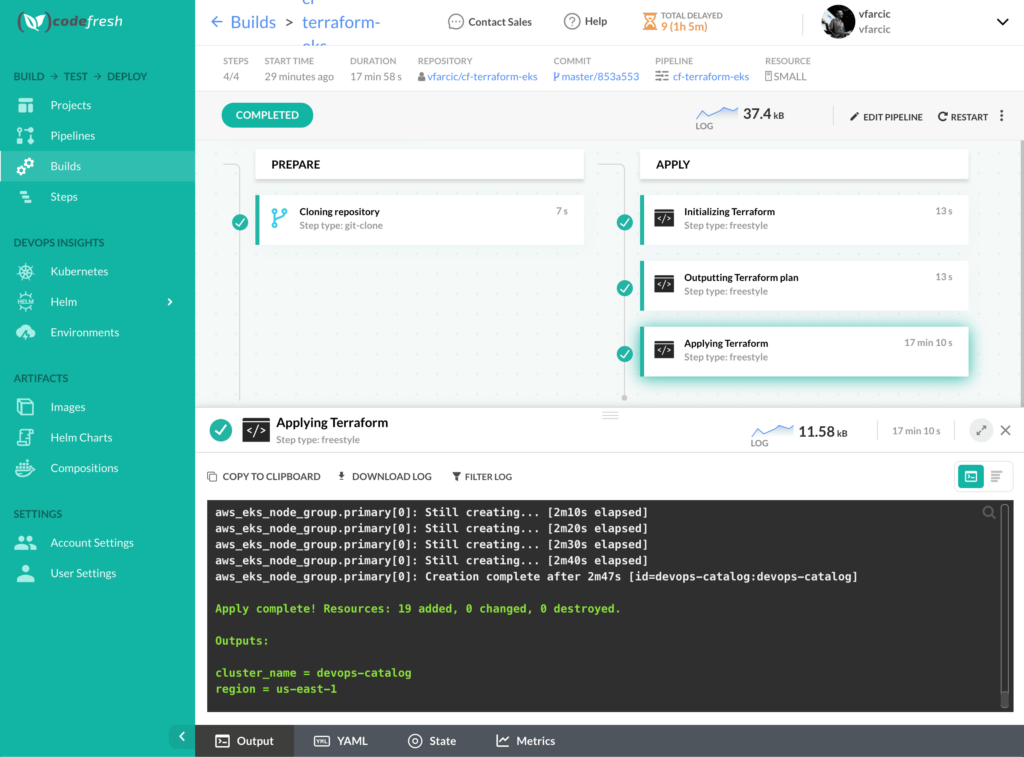Open Steps in the sidebar
Image resolution: width=1024 pixels, height=757 pixels.
63,197
